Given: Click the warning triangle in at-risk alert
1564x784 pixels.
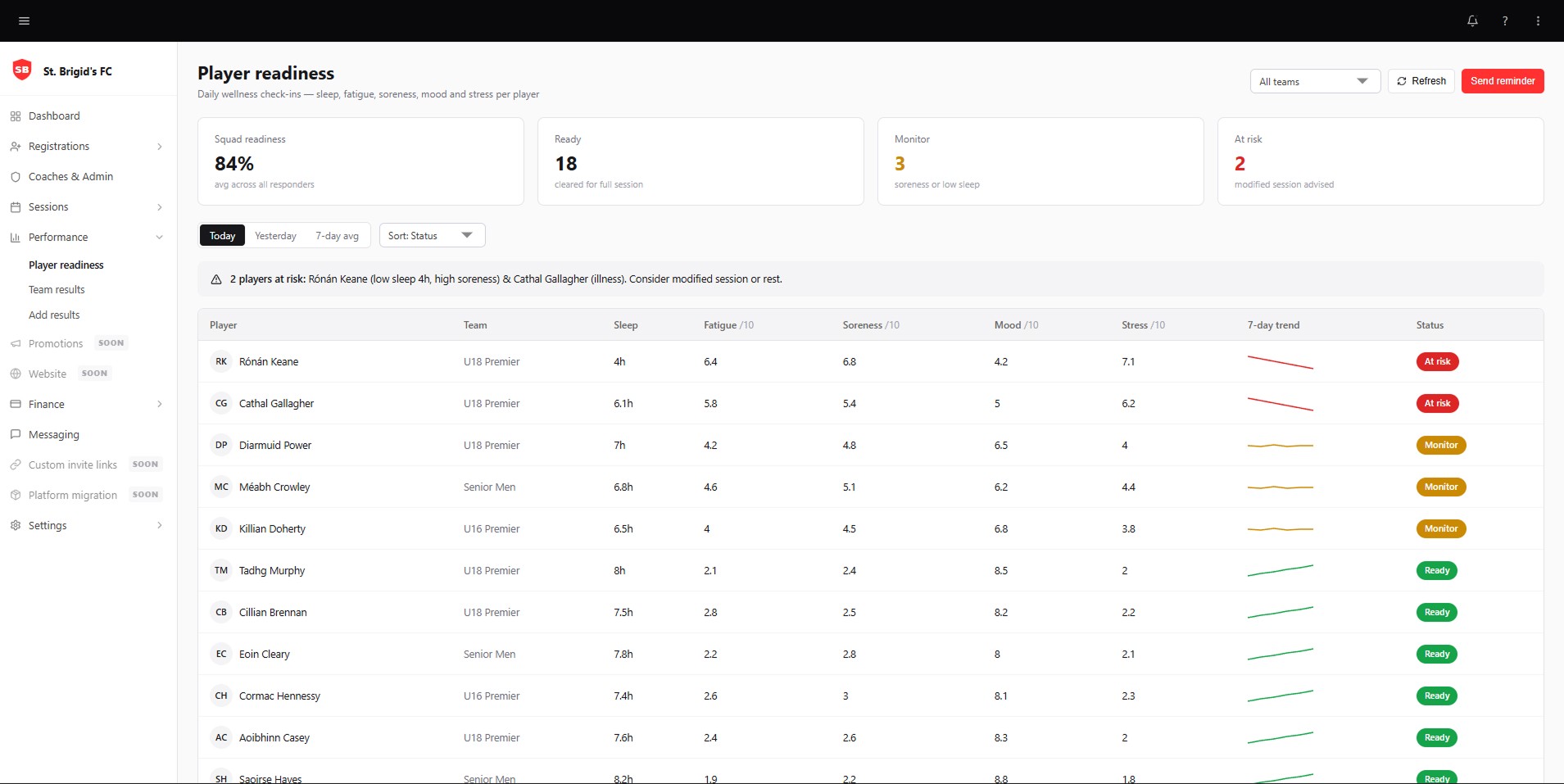Looking at the screenshot, I should coord(216,279).
